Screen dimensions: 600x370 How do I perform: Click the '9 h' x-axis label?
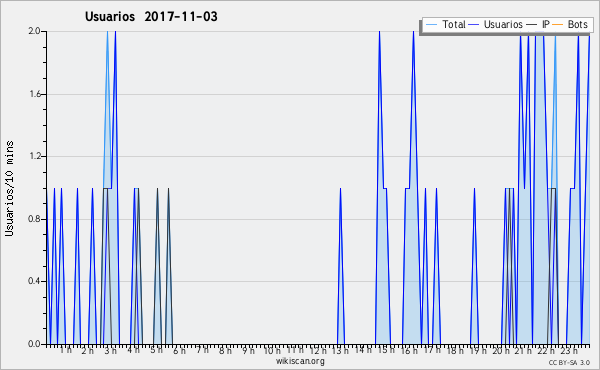coord(248,350)
